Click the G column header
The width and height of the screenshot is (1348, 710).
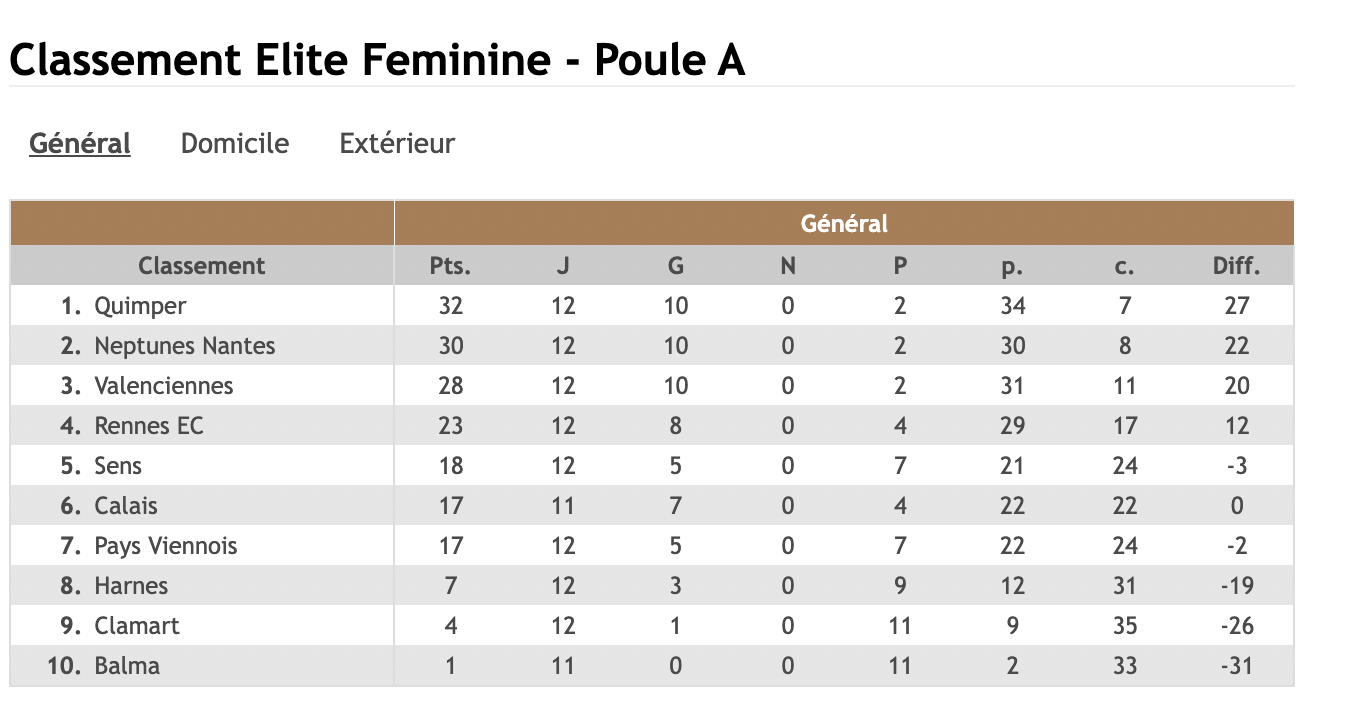676,266
